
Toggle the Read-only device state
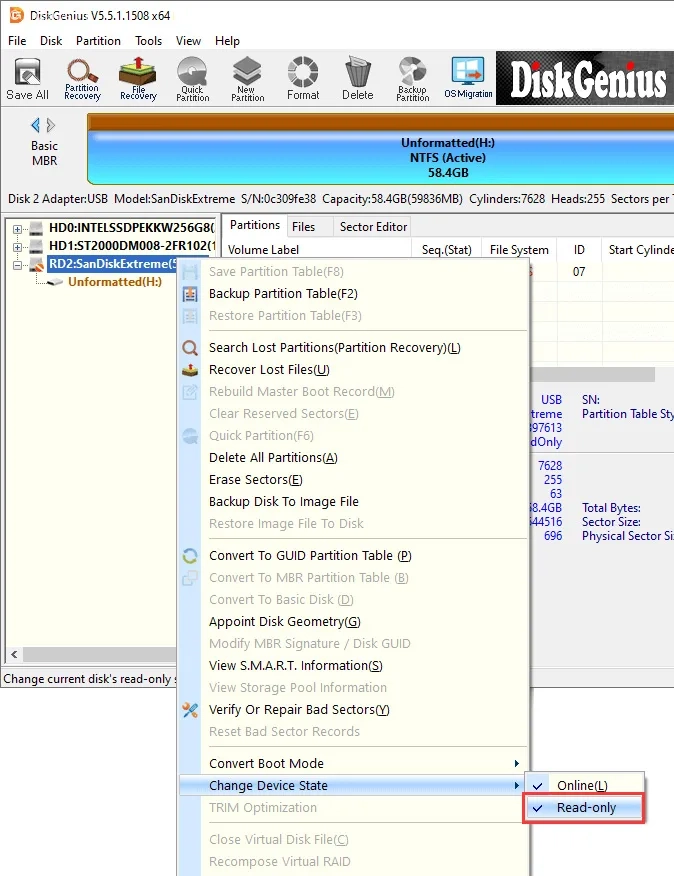tap(586, 808)
